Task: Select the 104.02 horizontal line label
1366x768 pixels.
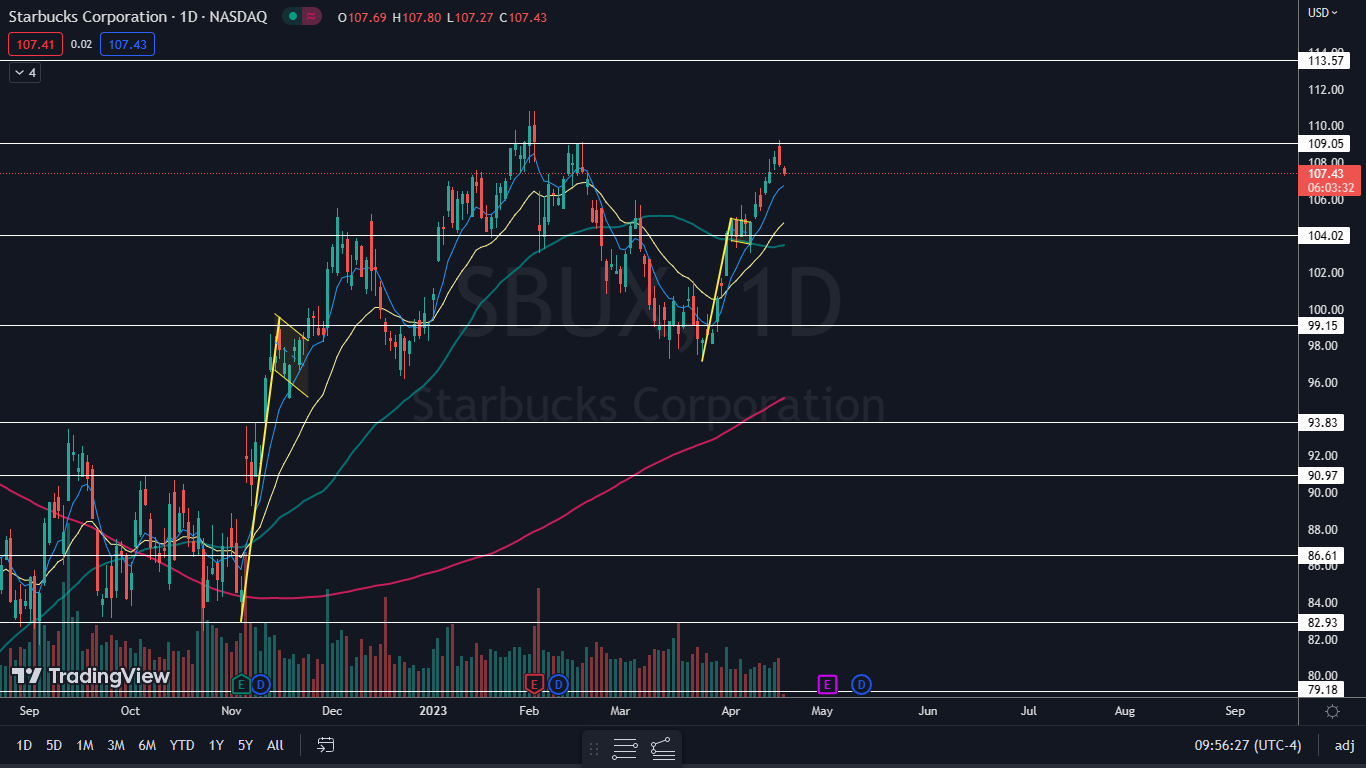Action: point(1325,236)
